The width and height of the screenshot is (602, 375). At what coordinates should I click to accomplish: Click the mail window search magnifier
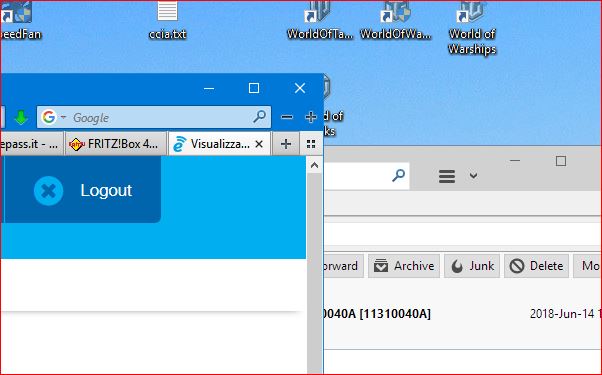point(399,175)
